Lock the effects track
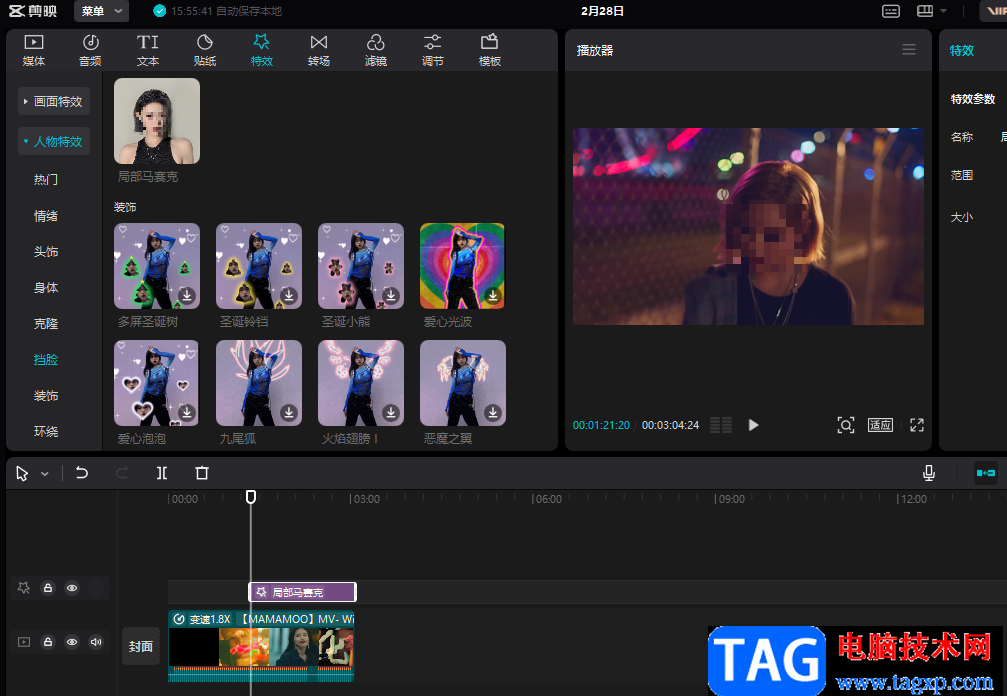 click(48, 588)
